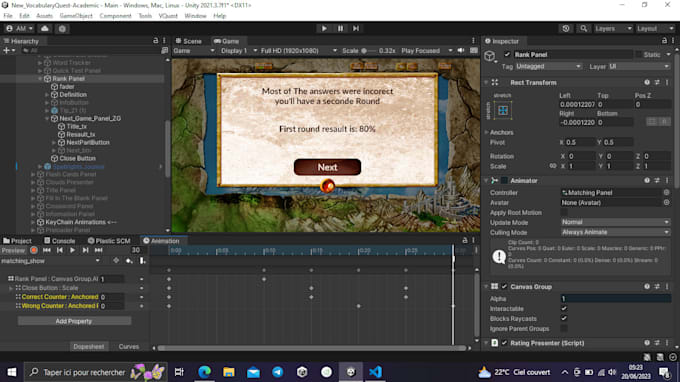The width and height of the screenshot is (680, 382).
Task: Open the Tag Untagged dropdown
Action: point(549,66)
